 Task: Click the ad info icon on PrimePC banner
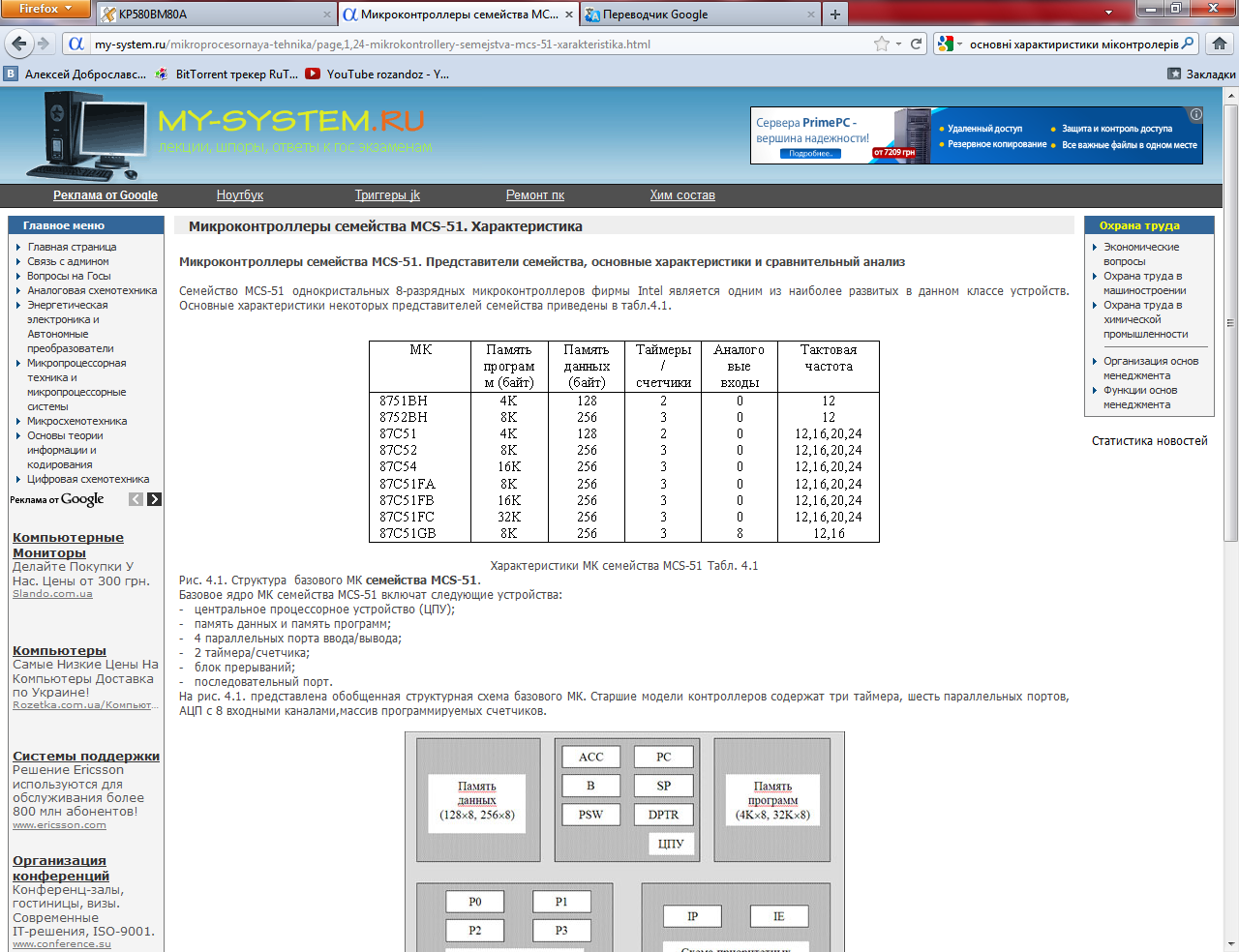1195,114
